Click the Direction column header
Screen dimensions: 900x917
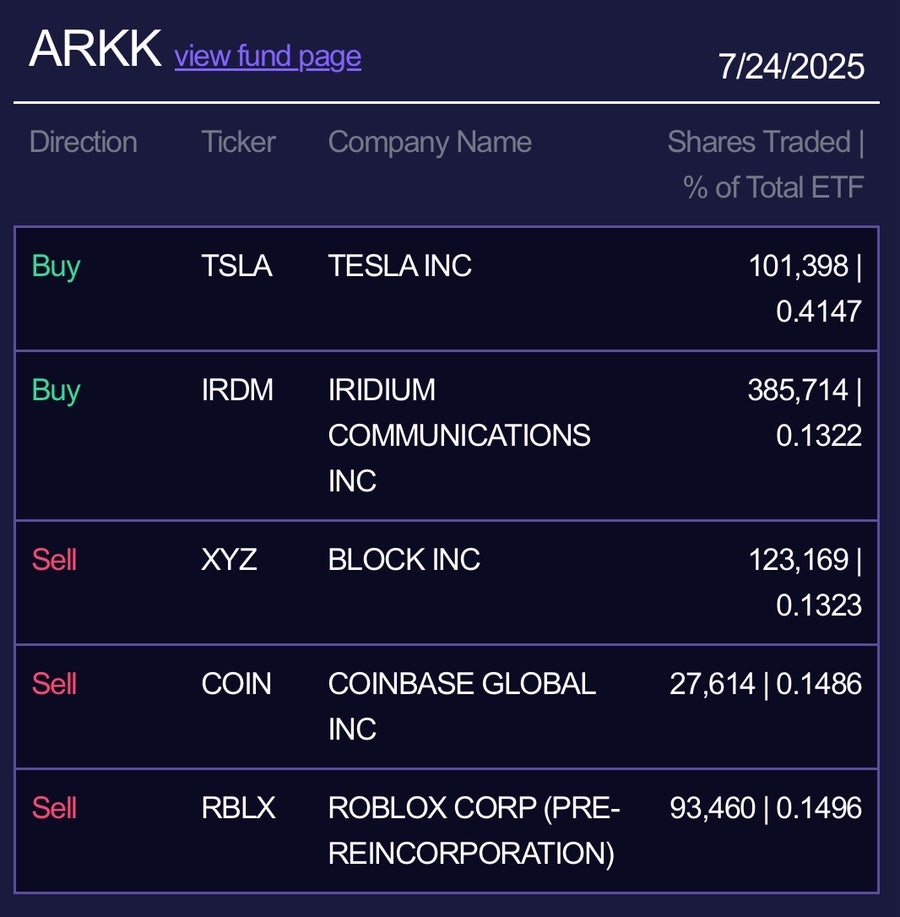(84, 142)
